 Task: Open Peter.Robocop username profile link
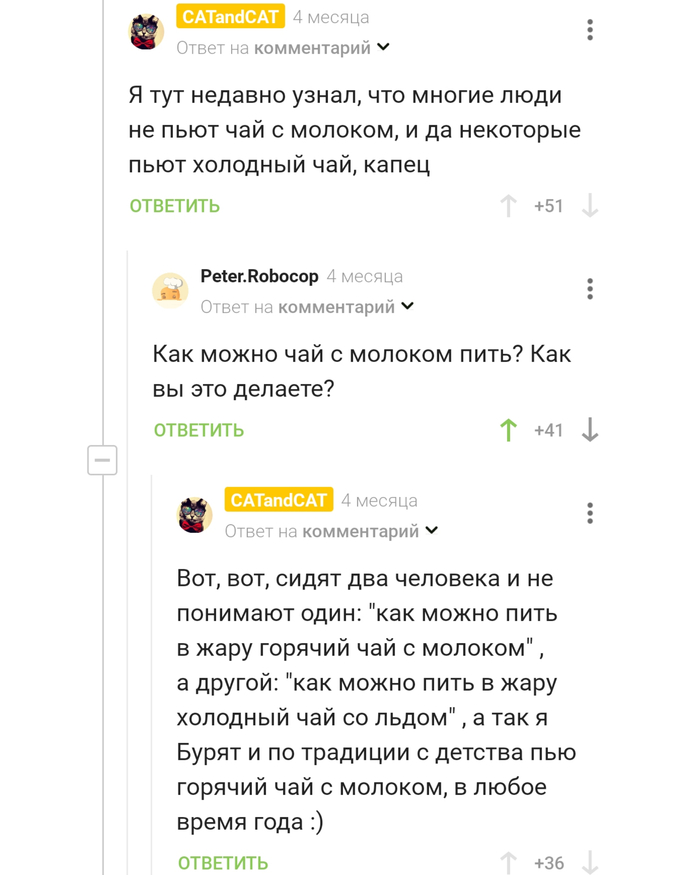tap(259, 276)
